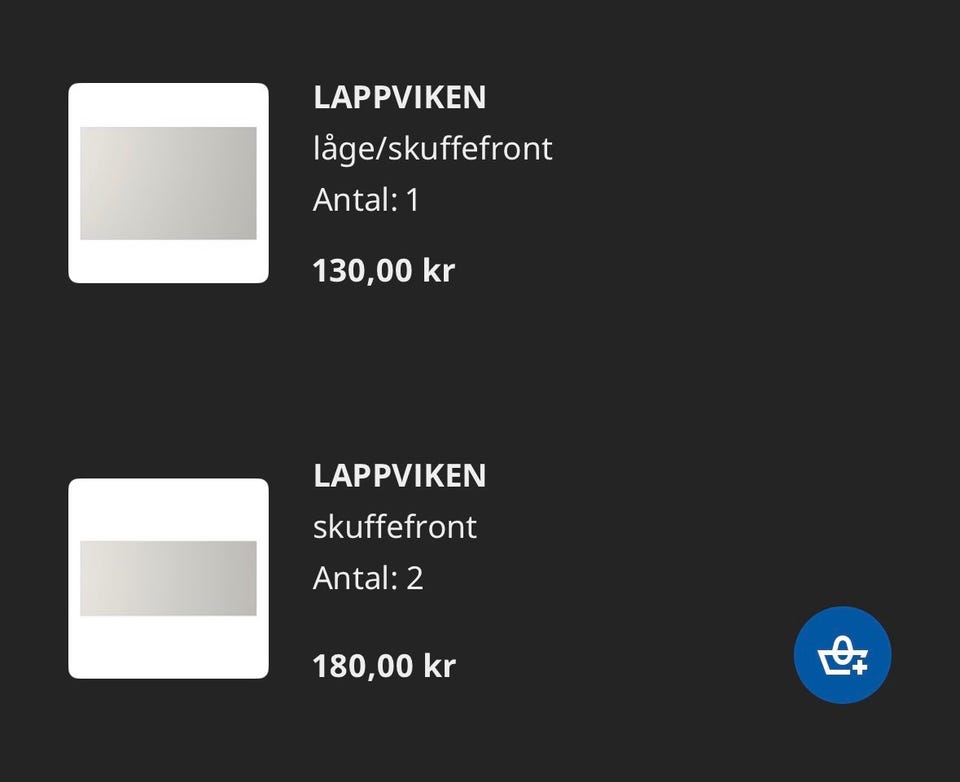Click the word 'kr' after 130,00
The image size is (960, 782).
coord(439,270)
